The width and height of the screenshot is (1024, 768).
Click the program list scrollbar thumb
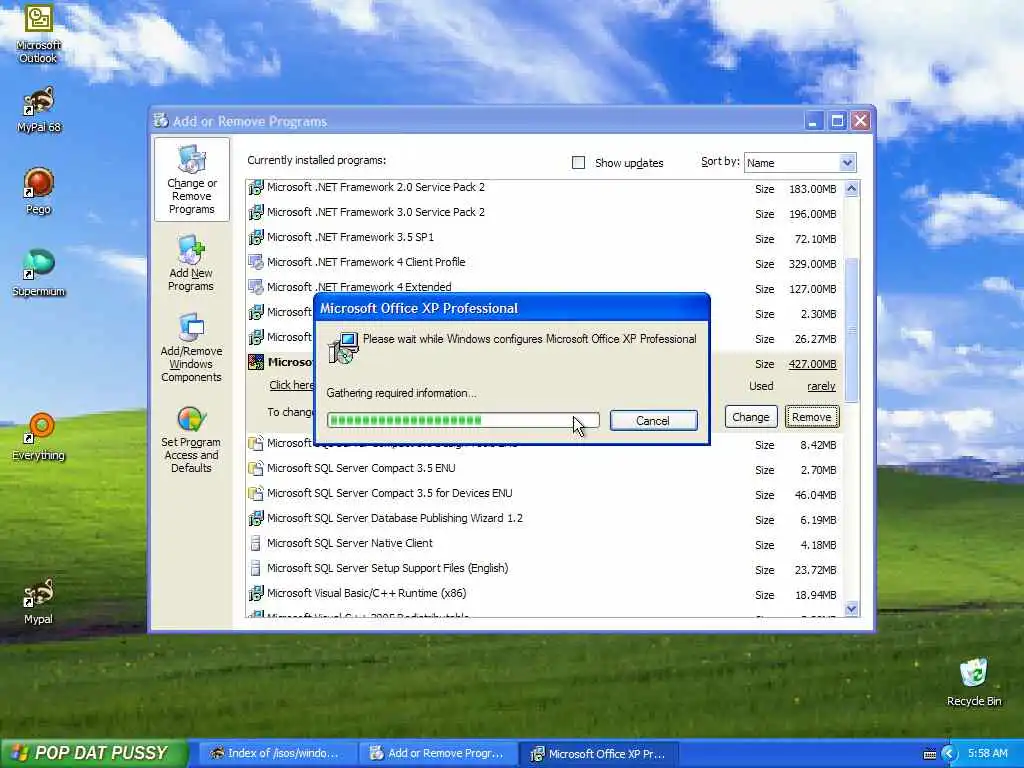(x=851, y=330)
